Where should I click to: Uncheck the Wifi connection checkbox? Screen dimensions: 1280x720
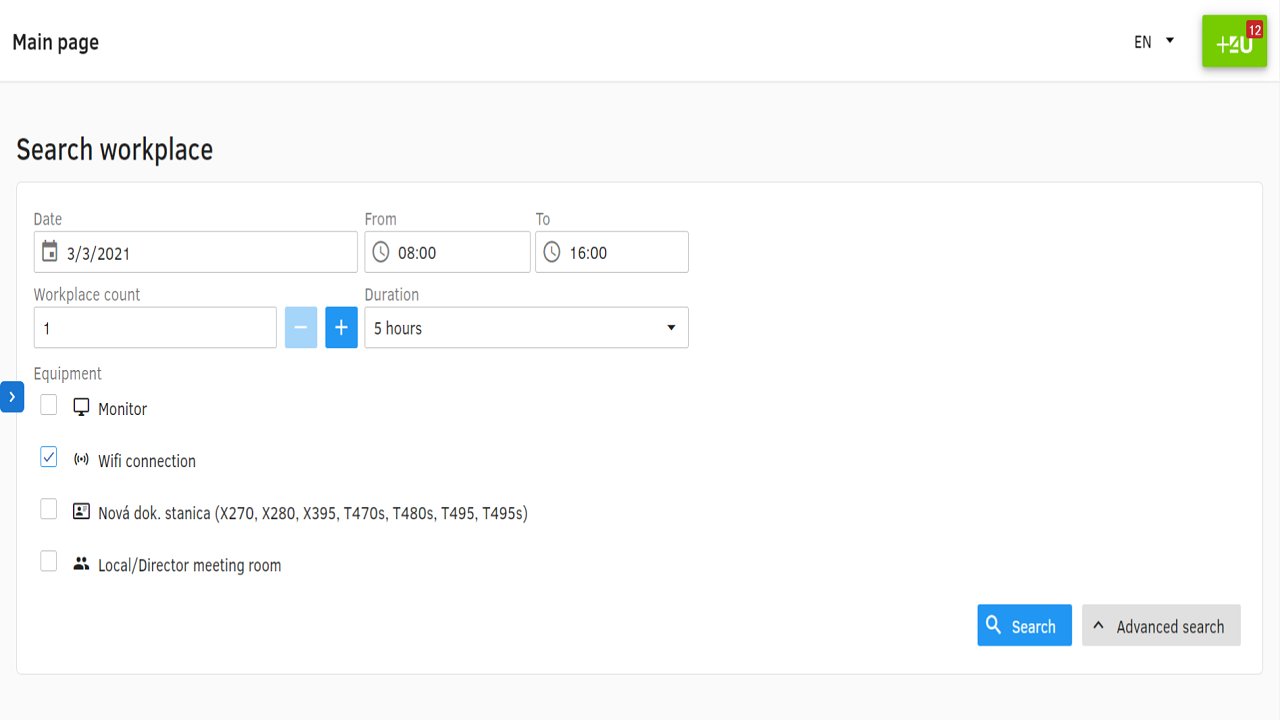[49, 457]
